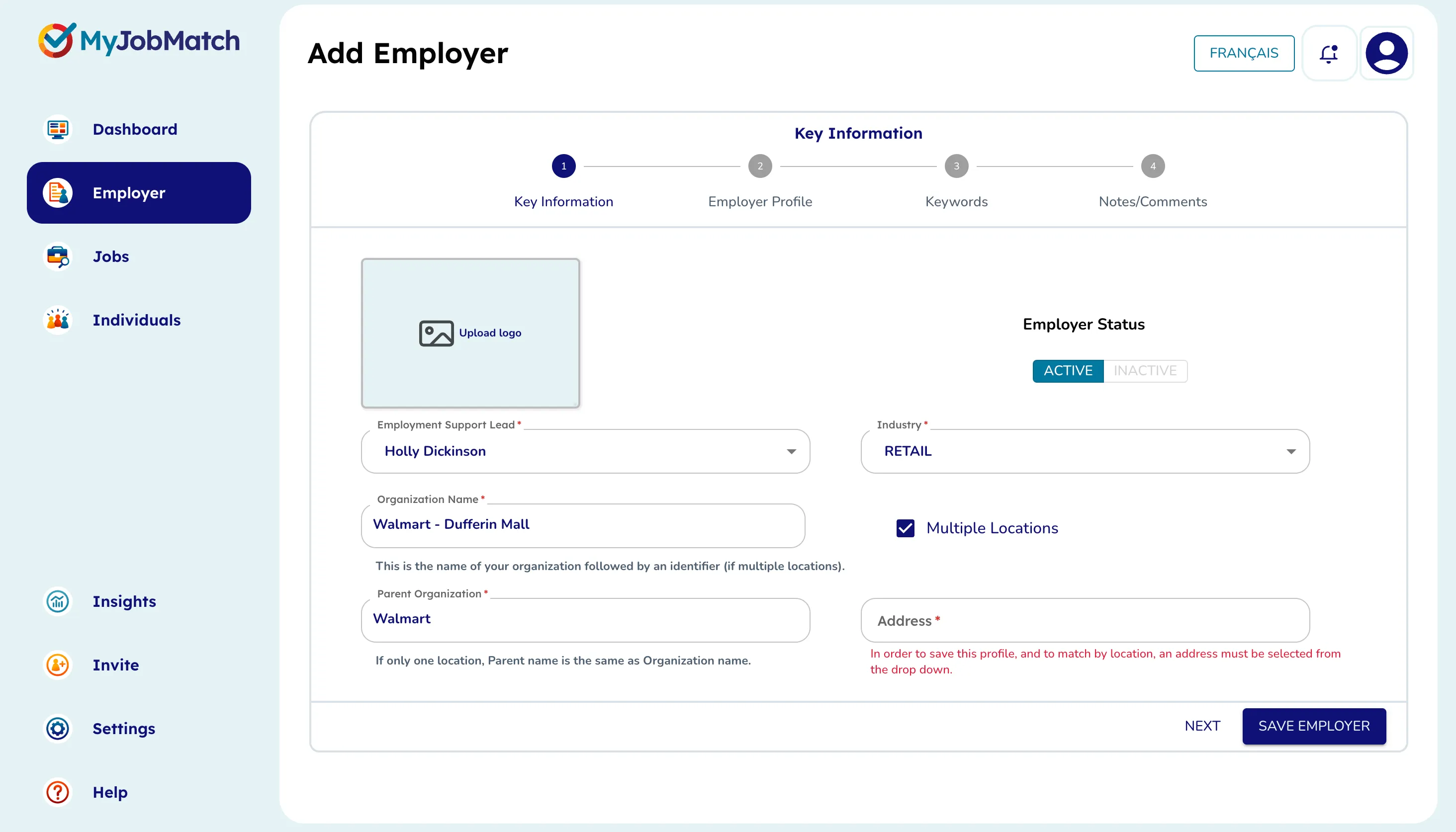Switch to the Employer Profile step

coord(759,165)
